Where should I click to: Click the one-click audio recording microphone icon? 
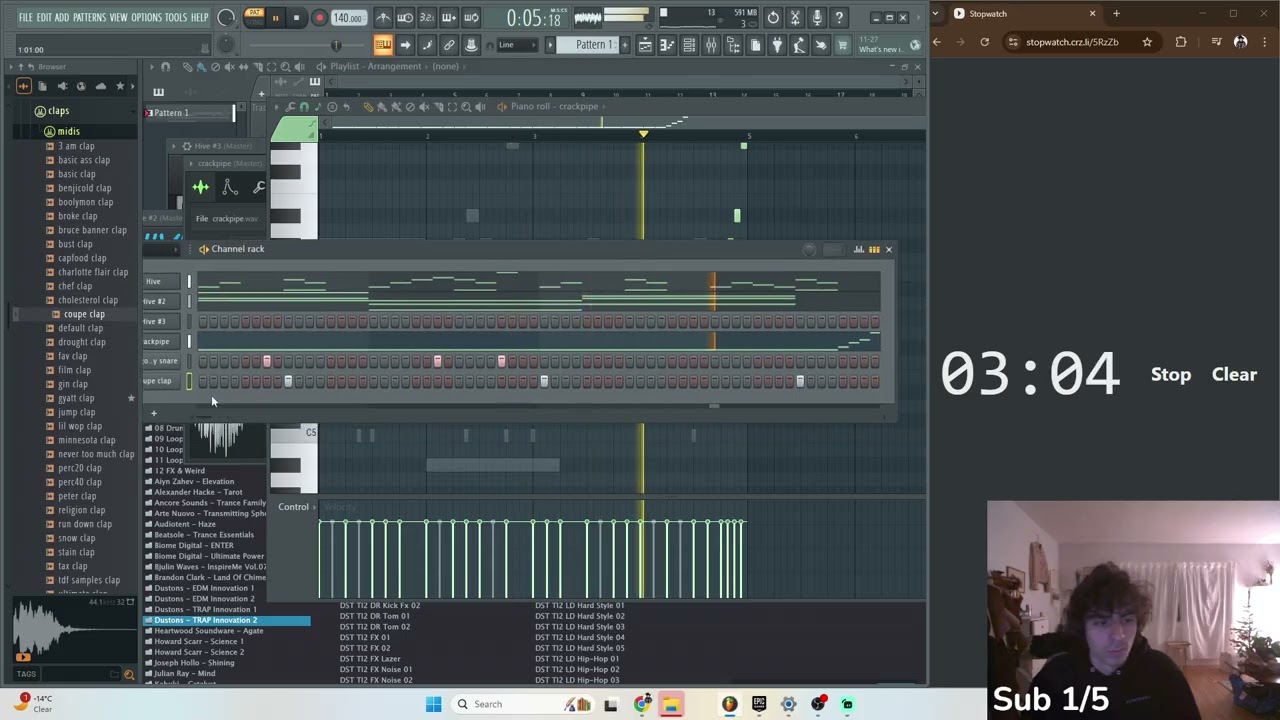(x=817, y=18)
